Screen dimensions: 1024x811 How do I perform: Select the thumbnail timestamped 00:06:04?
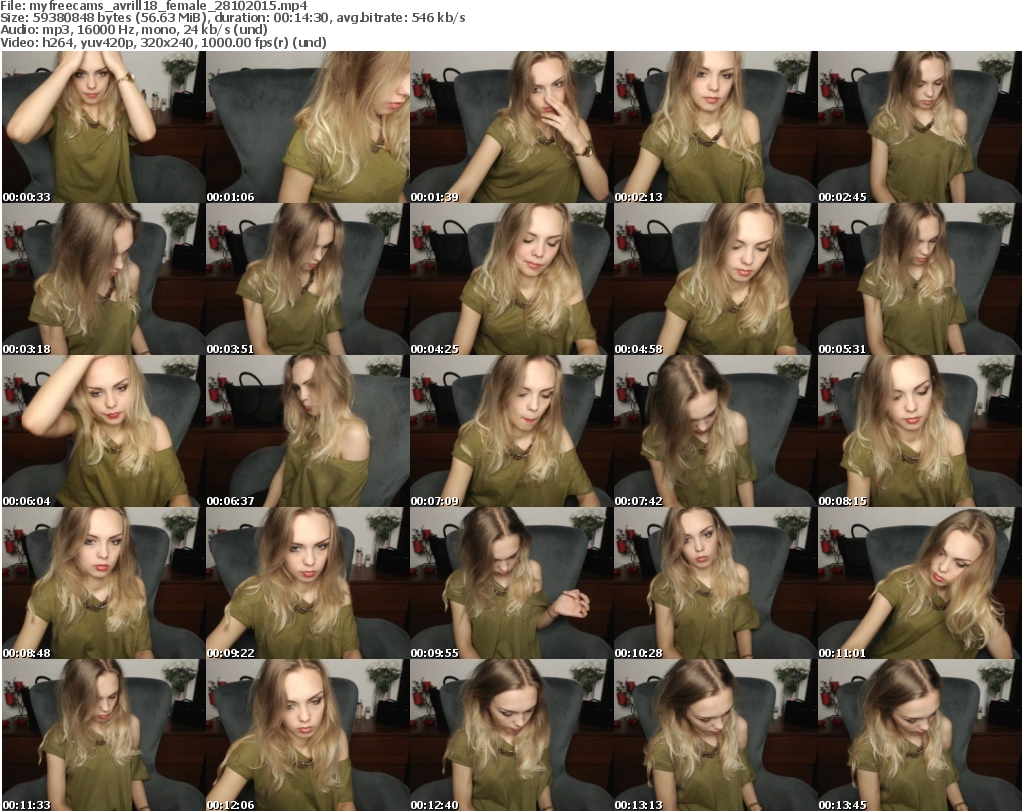[x=103, y=432]
